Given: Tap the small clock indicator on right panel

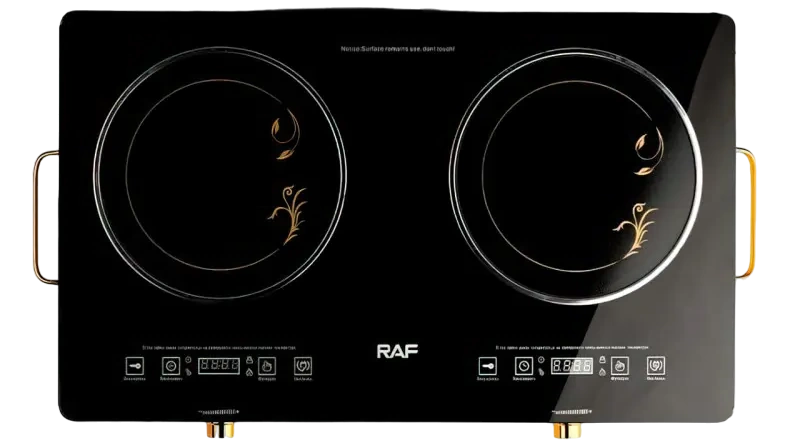Looking at the screenshot, I should [x=541, y=360].
